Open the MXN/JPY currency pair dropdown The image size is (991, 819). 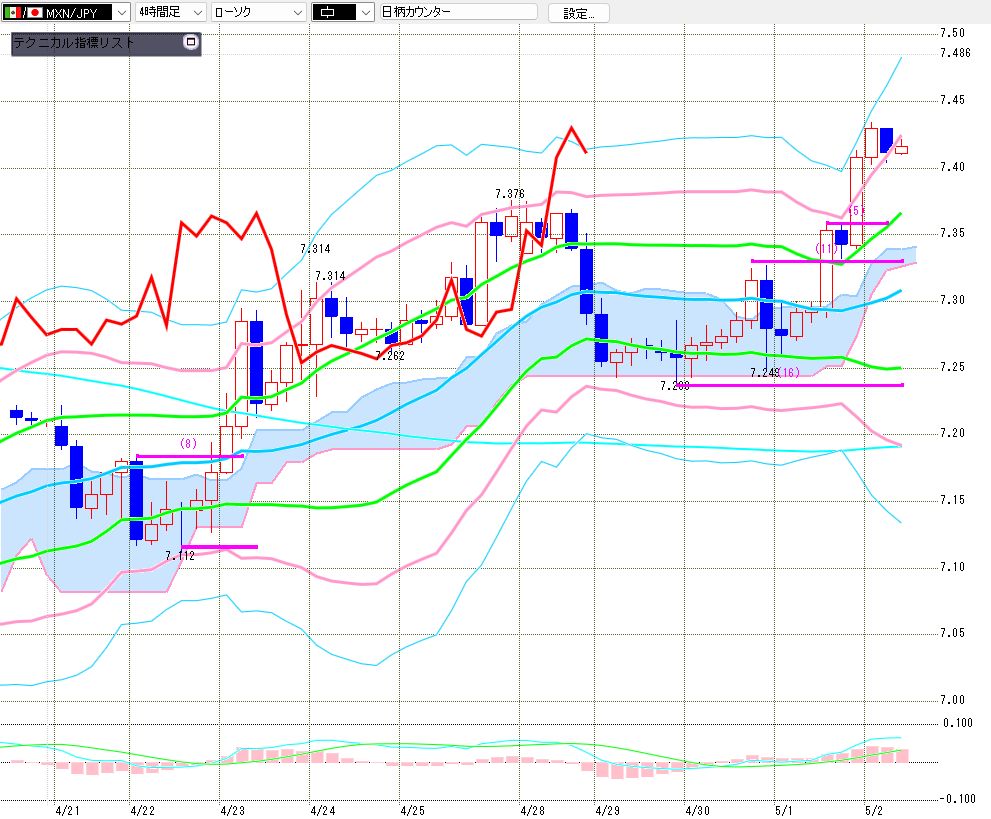click(x=66, y=12)
